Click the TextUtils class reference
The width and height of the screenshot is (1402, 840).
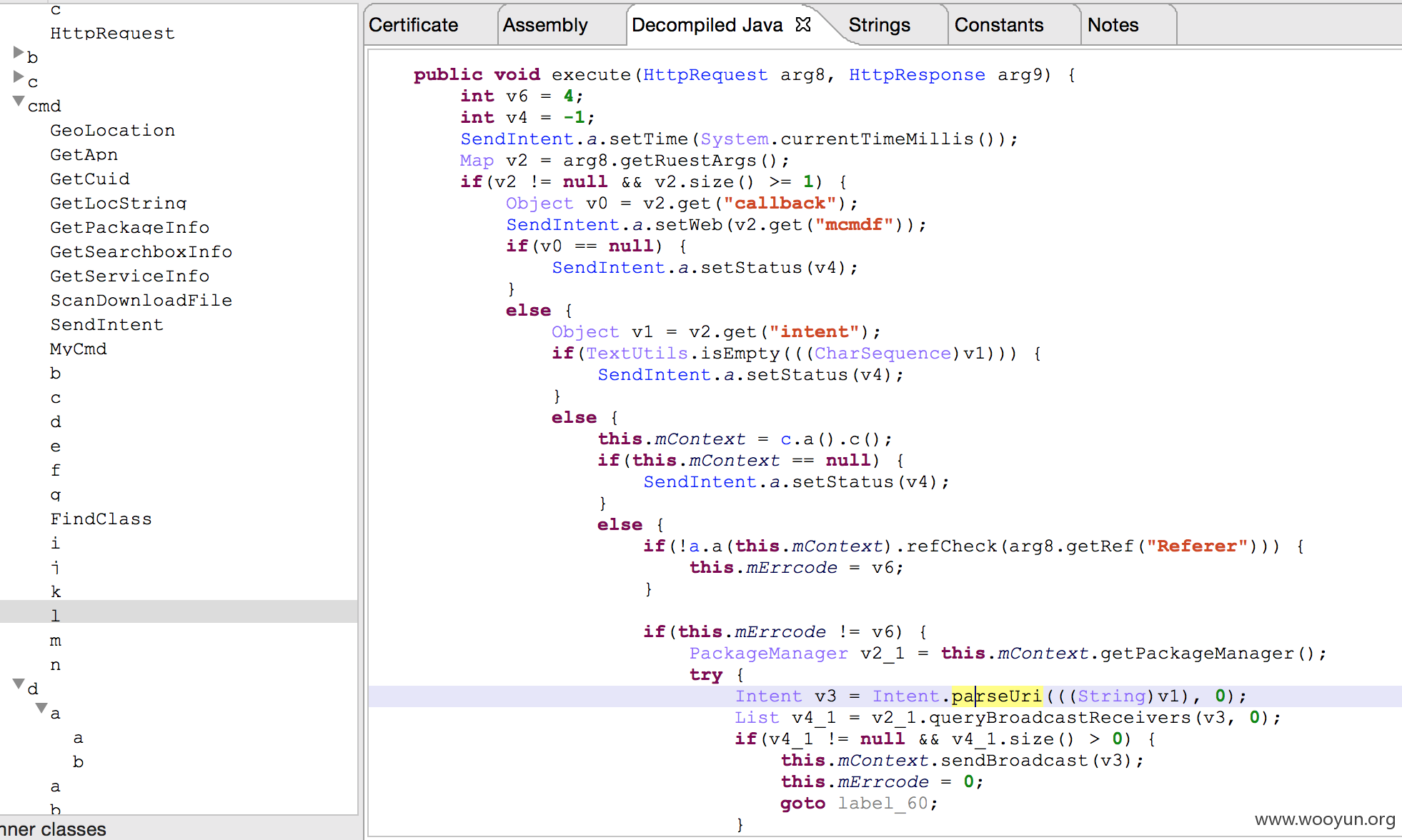tap(637, 353)
